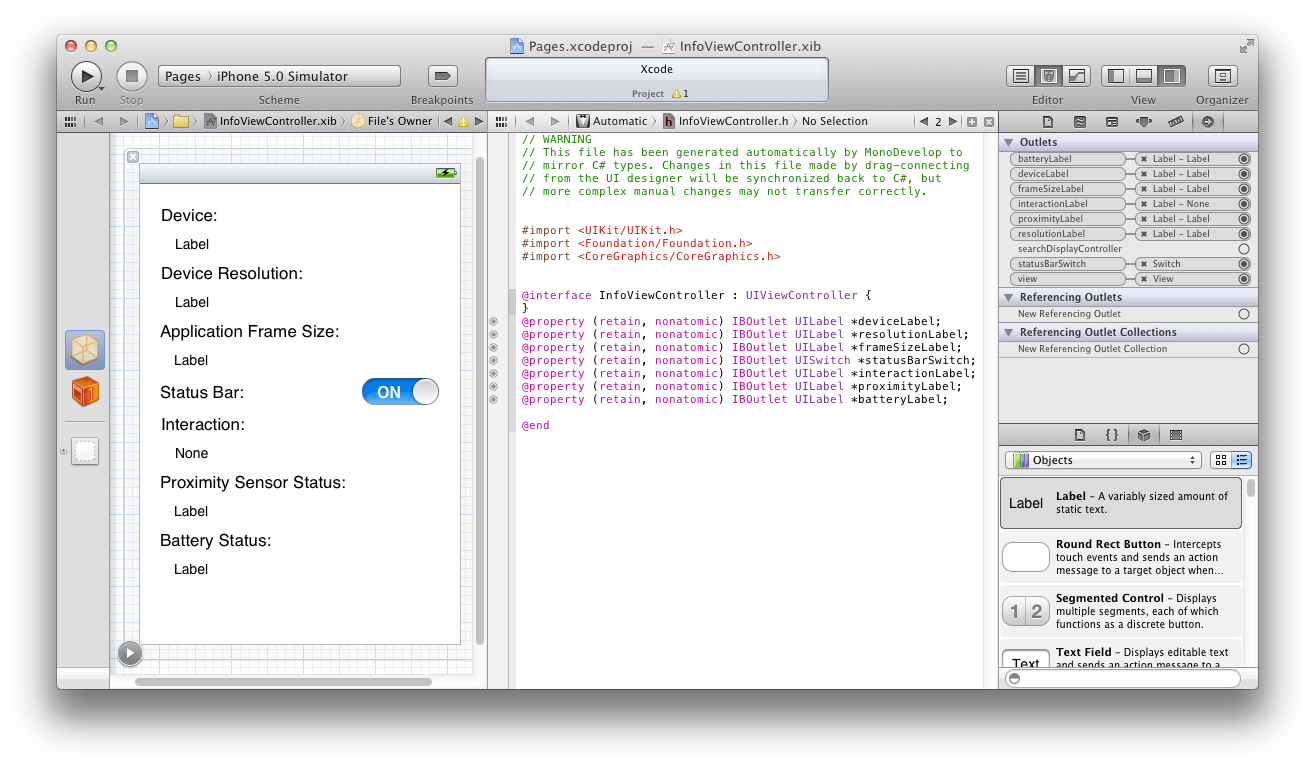The width and height of the screenshot is (1315, 768).
Task: Open the Objects library dropdown
Action: [x=1102, y=460]
